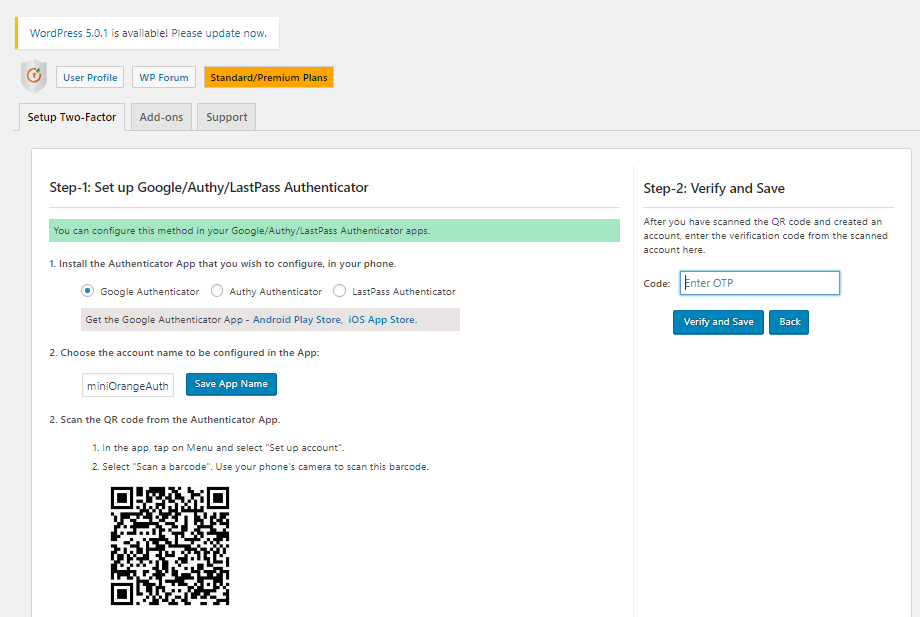Click the Back button
This screenshot has width=920, height=617.
pyautogui.click(x=789, y=322)
